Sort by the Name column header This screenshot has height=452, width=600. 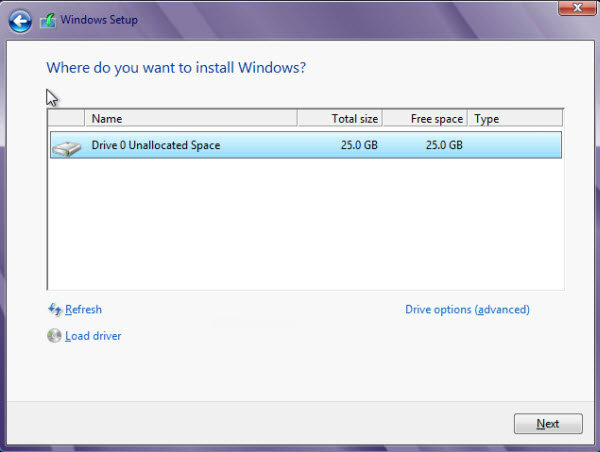coord(191,119)
